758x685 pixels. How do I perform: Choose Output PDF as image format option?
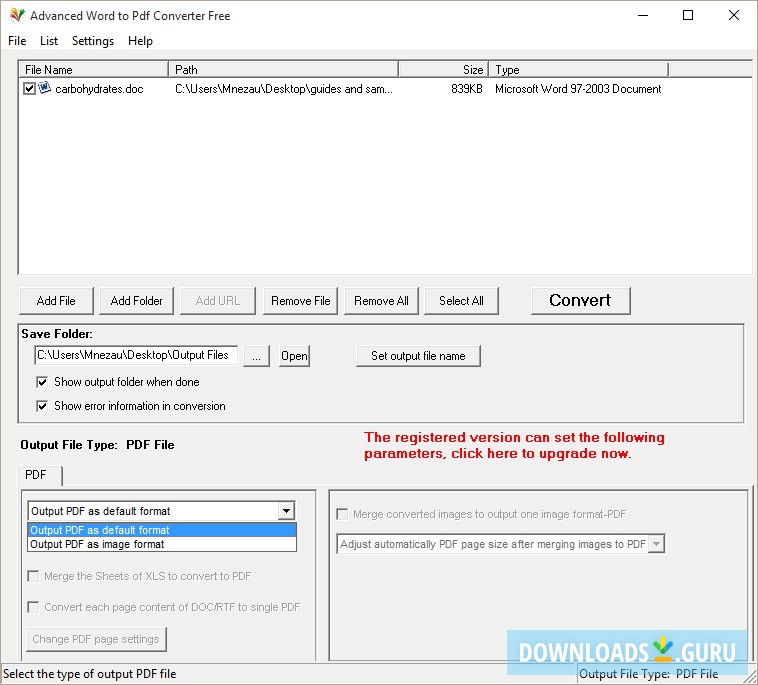pyautogui.click(x=162, y=544)
